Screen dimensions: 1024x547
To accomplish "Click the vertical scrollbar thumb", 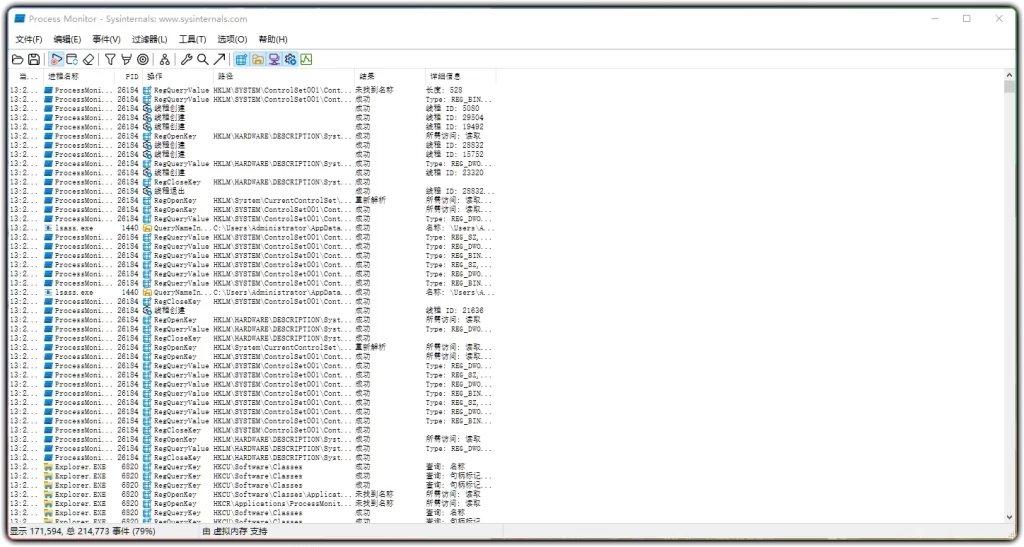I will pyautogui.click(x=1010, y=87).
